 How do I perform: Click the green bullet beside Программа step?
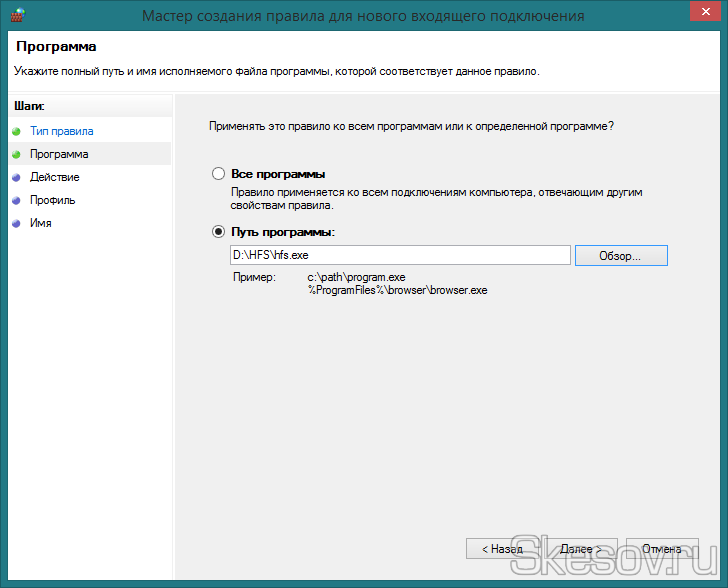(16, 154)
